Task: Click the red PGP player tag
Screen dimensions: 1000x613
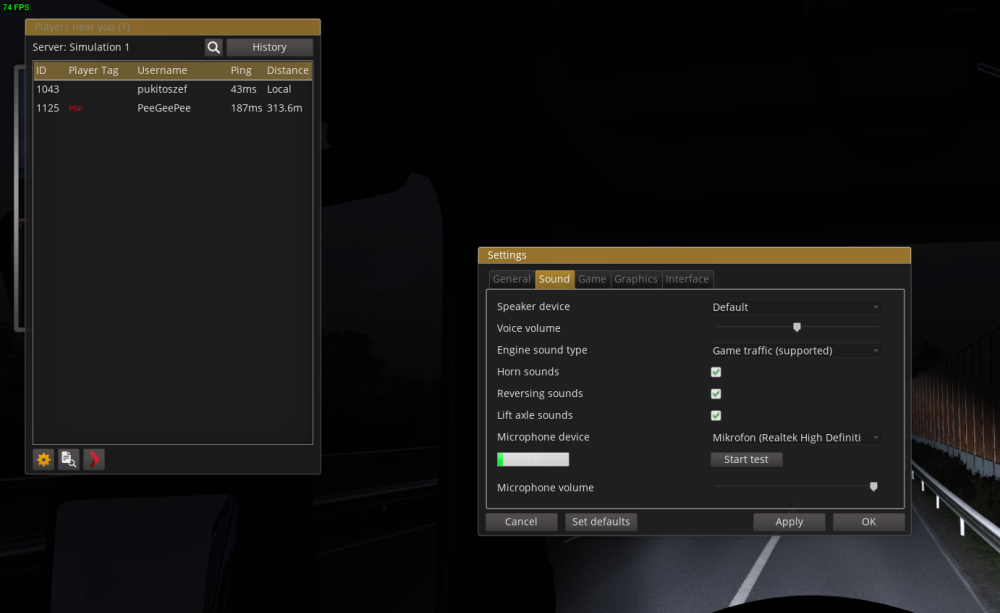Action: [75, 108]
